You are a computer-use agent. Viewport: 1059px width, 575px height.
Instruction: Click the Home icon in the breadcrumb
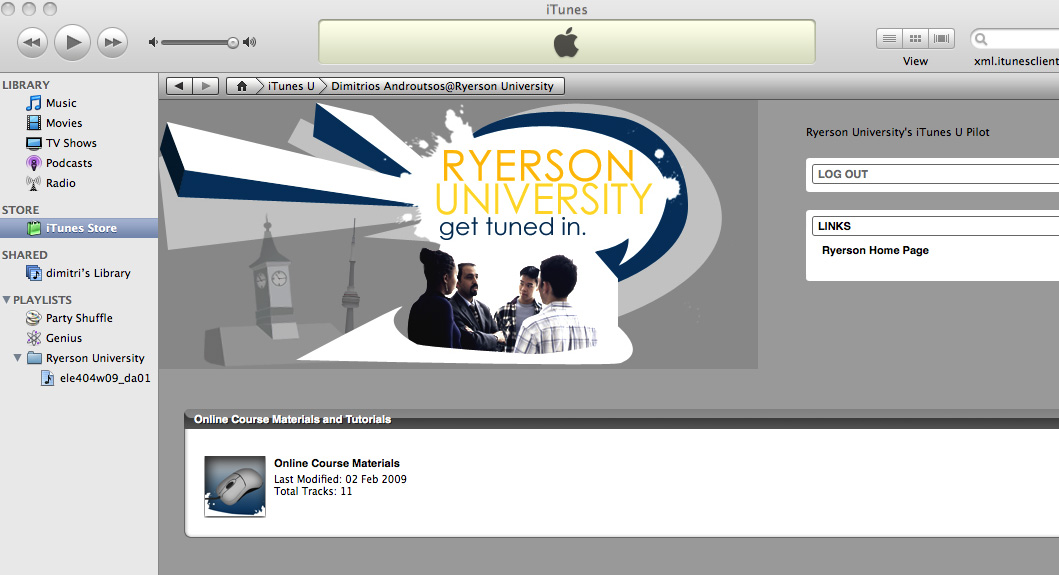[x=242, y=86]
